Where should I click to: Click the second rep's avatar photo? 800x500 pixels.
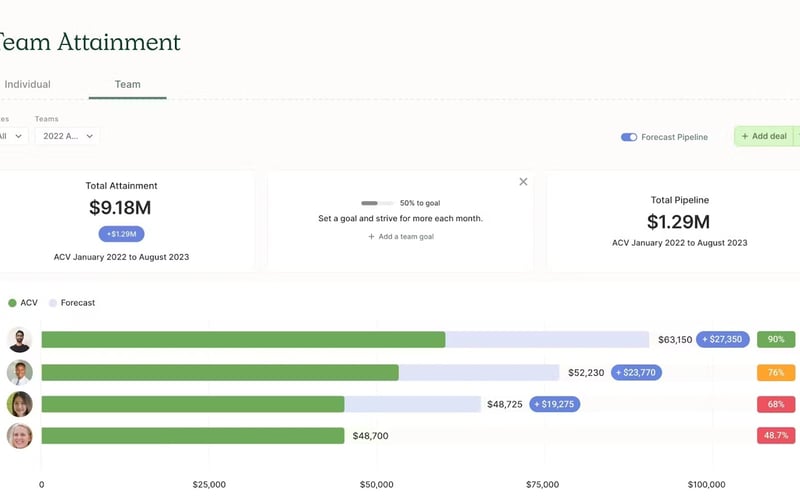click(20, 372)
